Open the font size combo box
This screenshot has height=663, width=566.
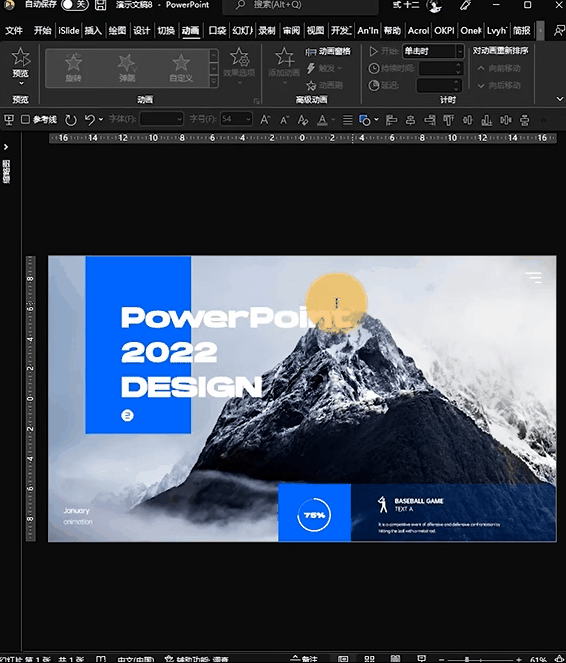coord(236,119)
